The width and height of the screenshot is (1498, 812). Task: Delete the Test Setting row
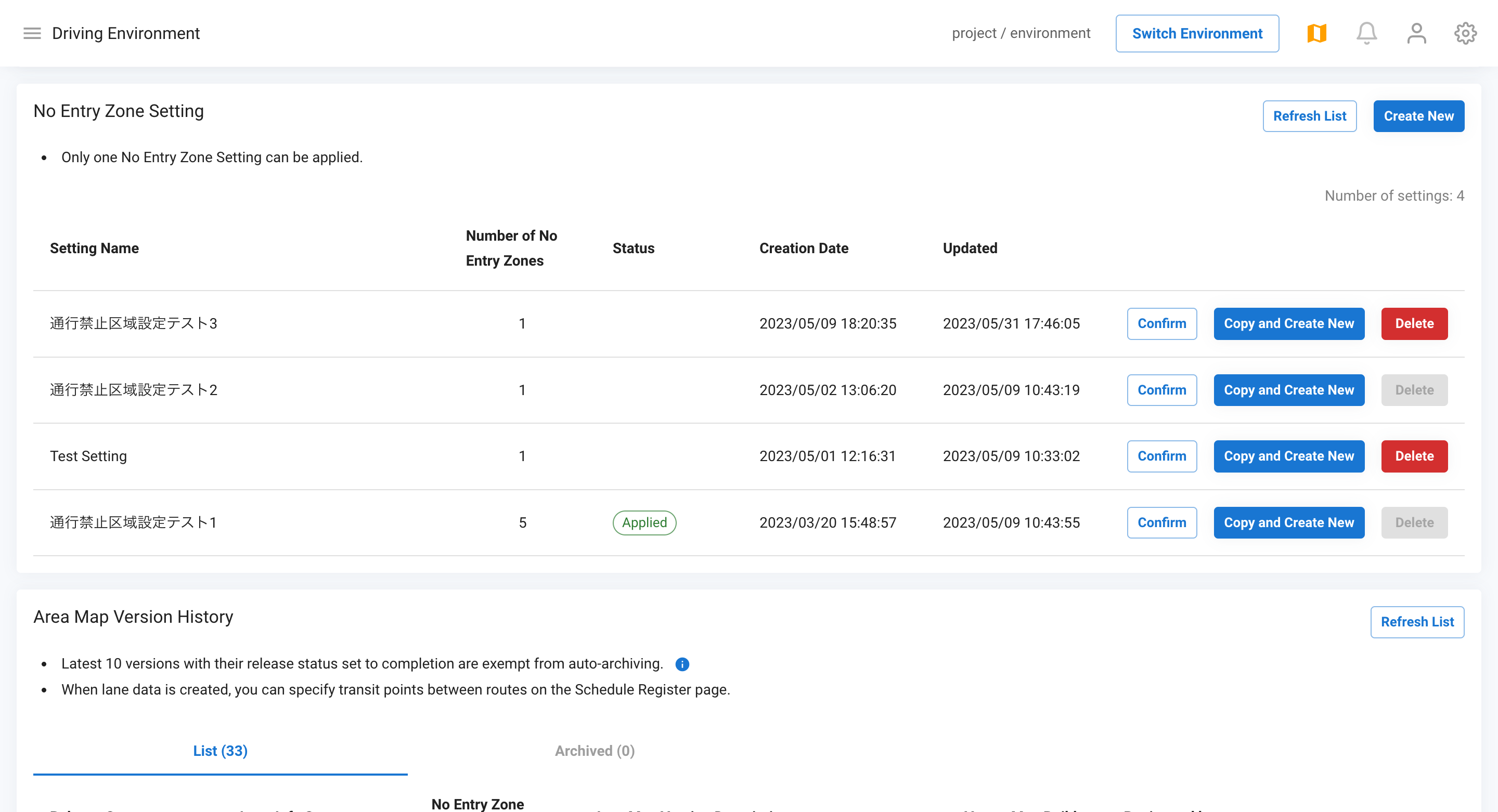1414,456
